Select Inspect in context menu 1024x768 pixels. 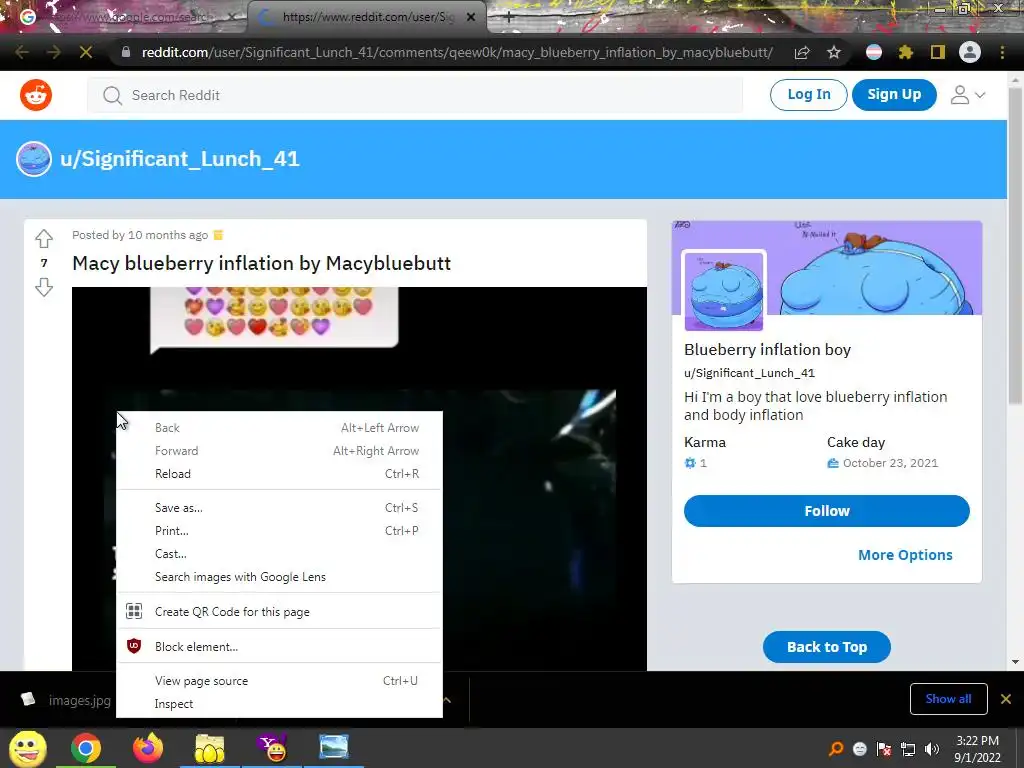pos(280,704)
